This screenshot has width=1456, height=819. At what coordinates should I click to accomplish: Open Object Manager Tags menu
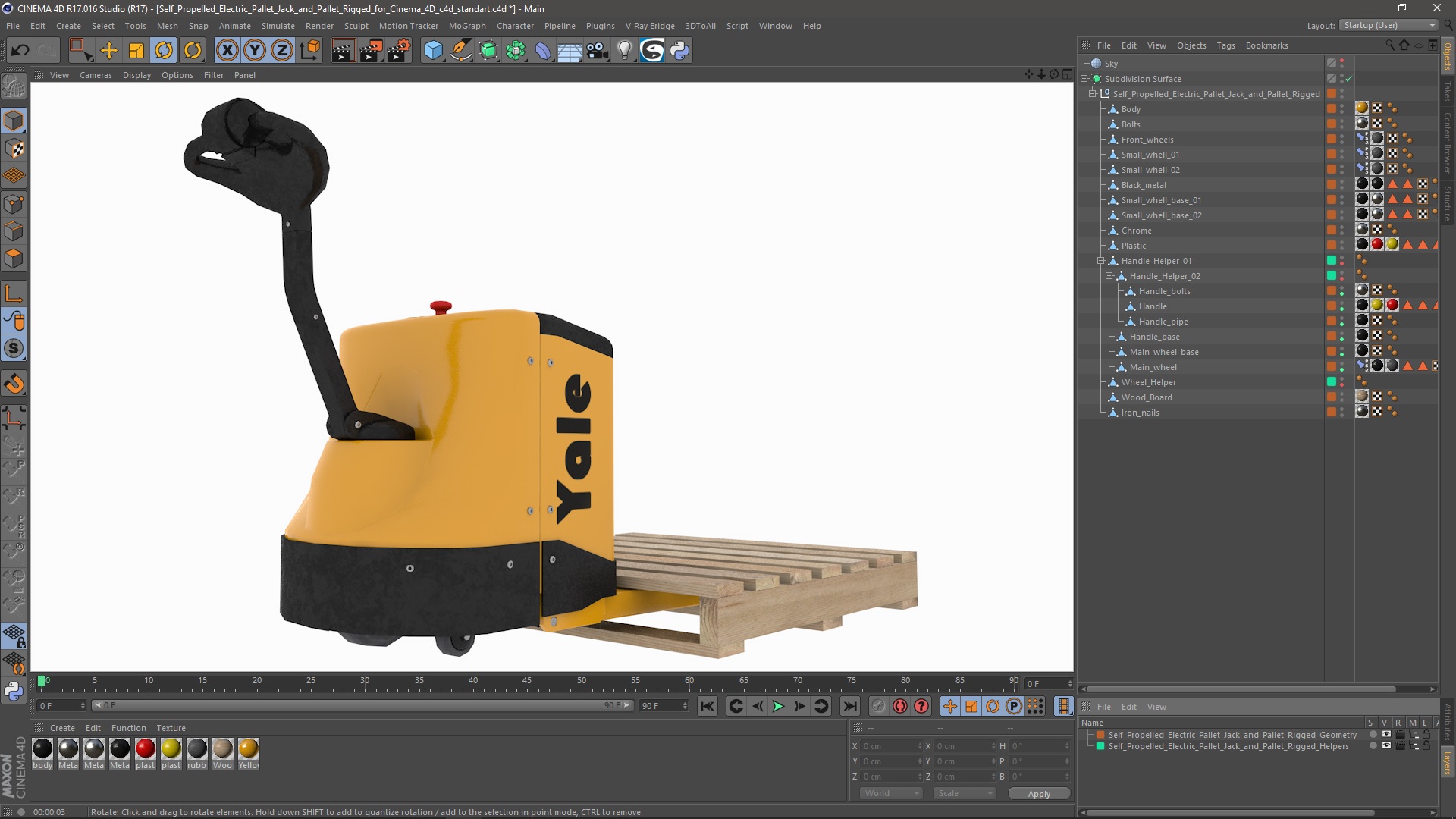pyautogui.click(x=1225, y=45)
